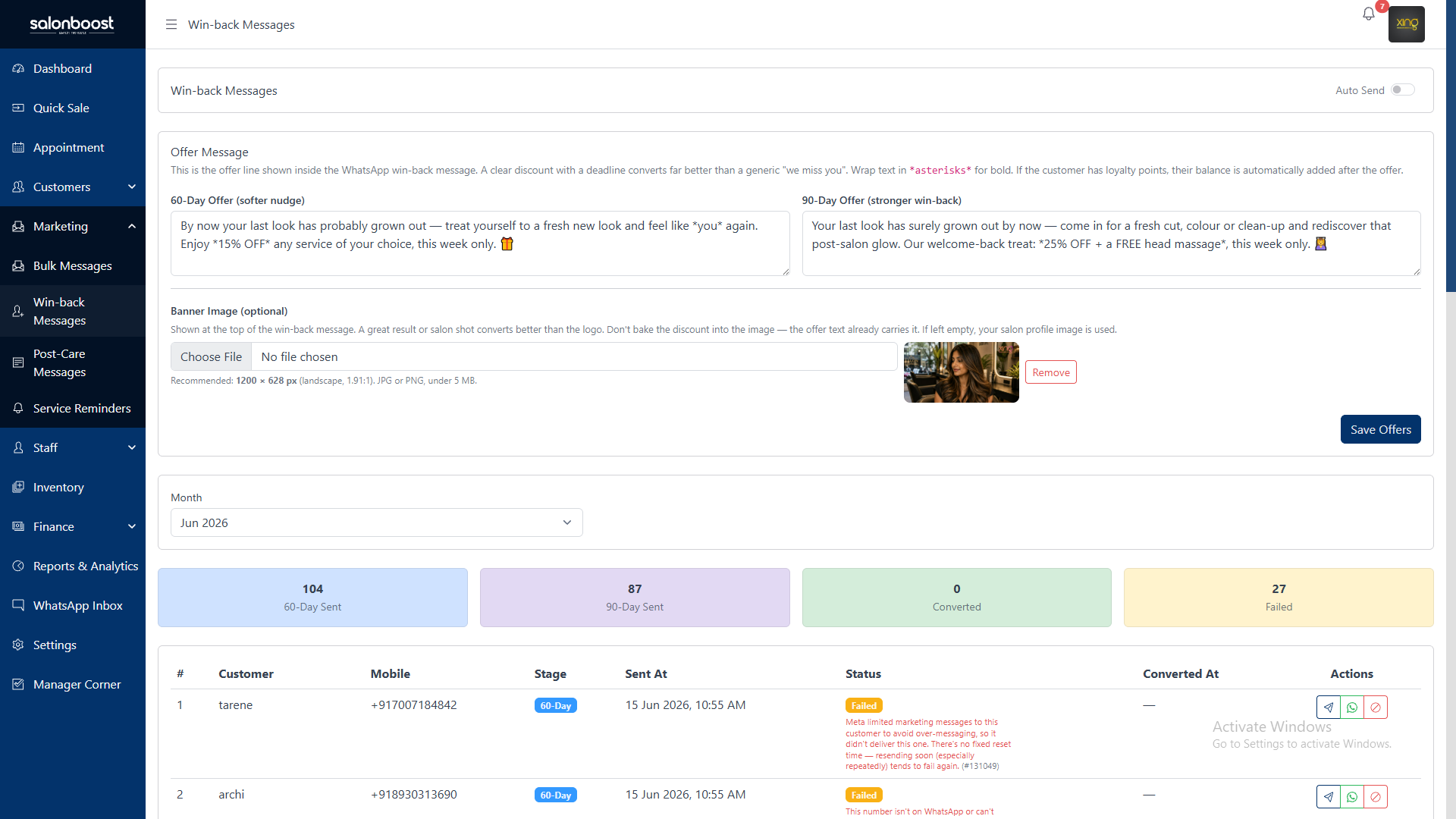The image size is (1456, 819).
Task: Click the block icon for tarene
Action: click(x=1376, y=708)
